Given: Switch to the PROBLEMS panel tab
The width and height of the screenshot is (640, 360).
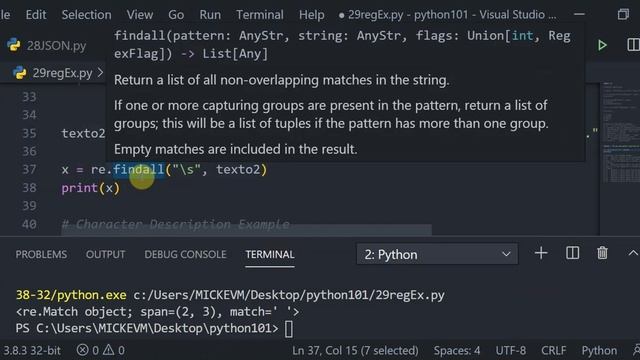Looking at the screenshot, I should pyautogui.click(x=41, y=254).
